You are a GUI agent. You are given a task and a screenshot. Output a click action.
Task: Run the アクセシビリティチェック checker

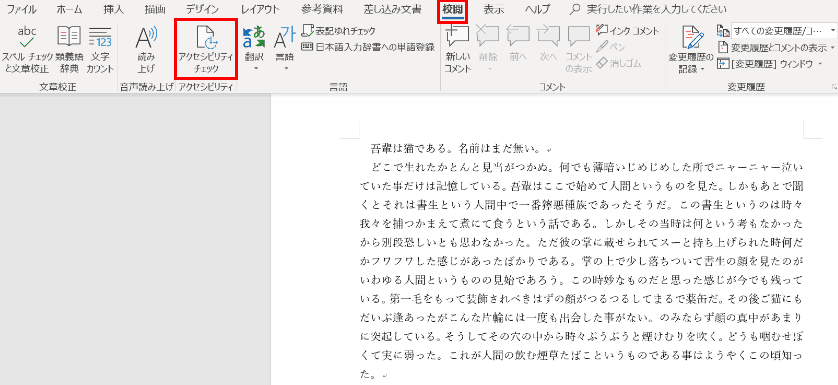click(x=206, y=49)
